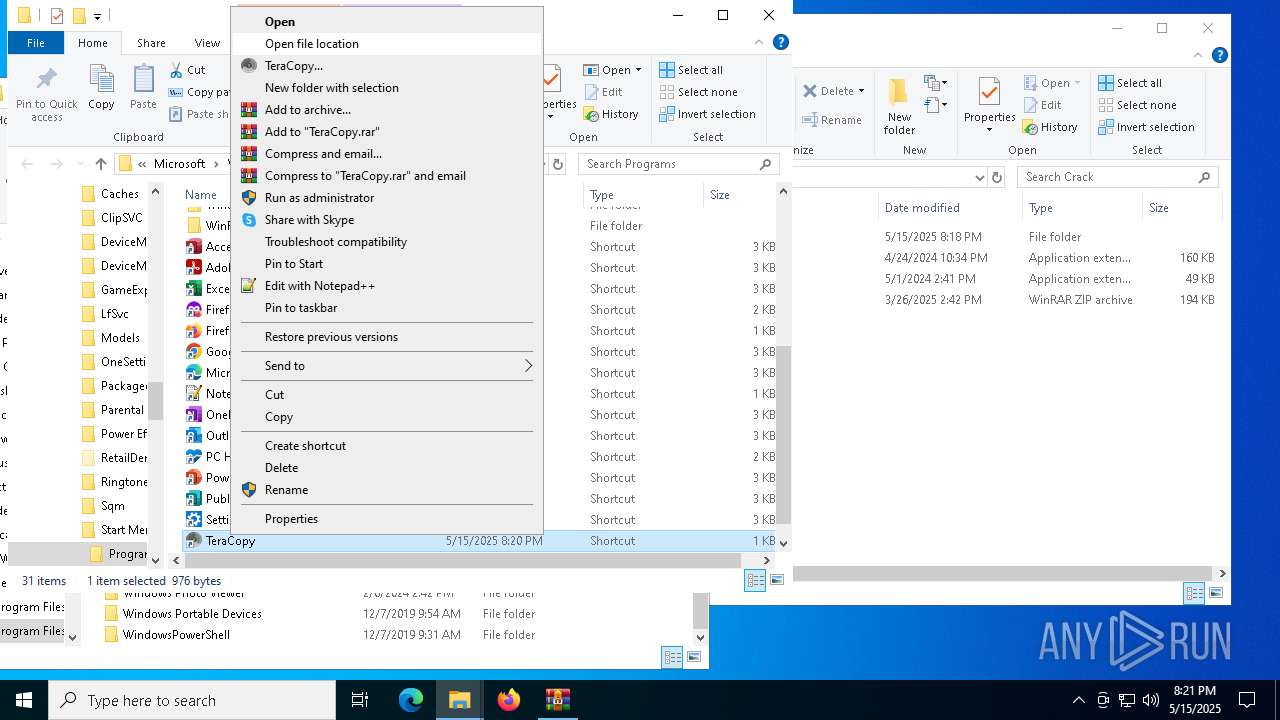This screenshot has width=1280, height=720.
Task: Select Rename in context menu
Action: point(286,489)
